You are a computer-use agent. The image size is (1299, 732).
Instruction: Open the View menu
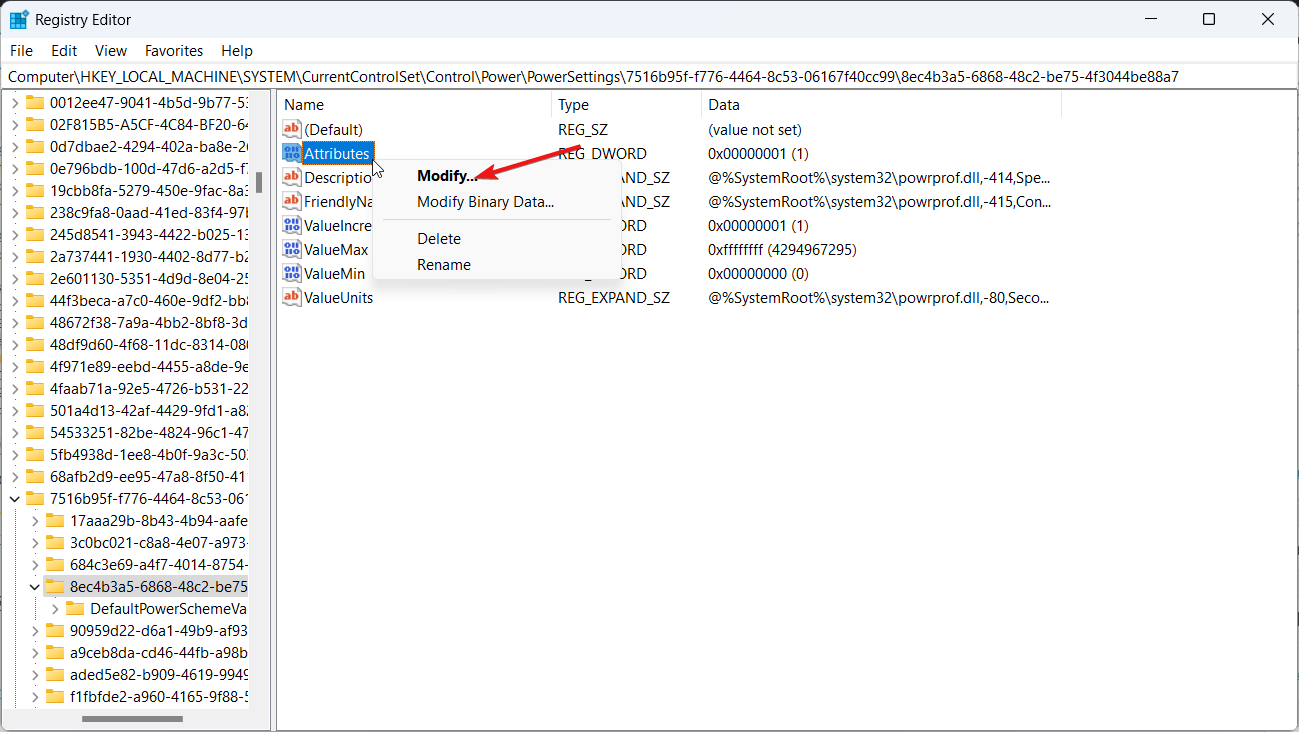(x=111, y=50)
